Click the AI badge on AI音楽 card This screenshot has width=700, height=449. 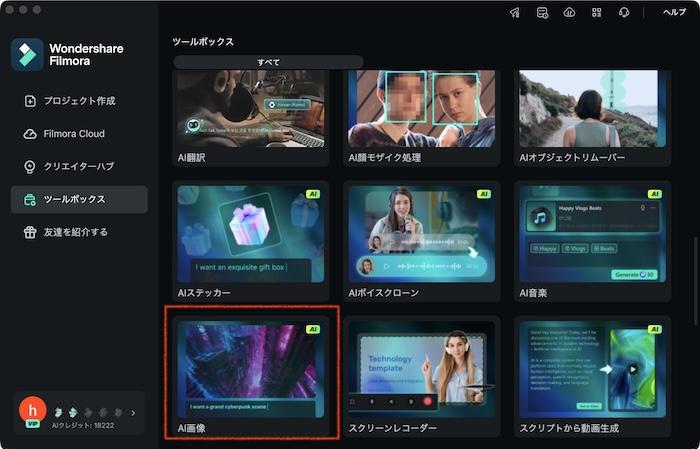click(654, 194)
